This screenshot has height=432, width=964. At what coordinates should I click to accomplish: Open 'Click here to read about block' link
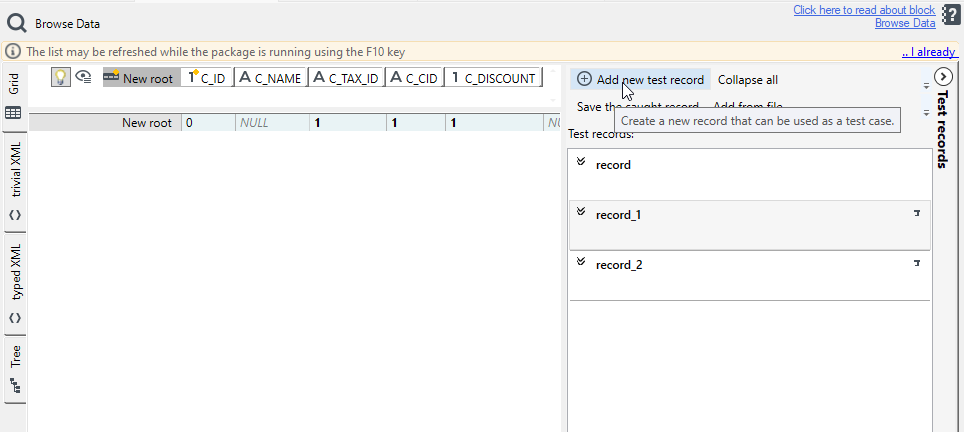pos(864,10)
